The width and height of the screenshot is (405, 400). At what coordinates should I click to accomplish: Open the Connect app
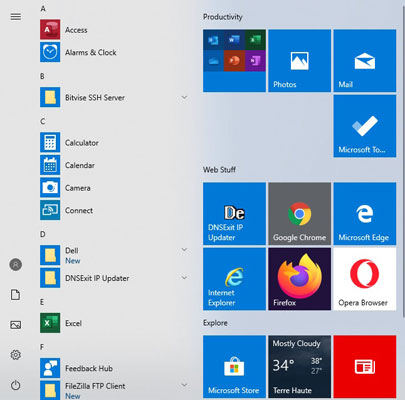114,210
